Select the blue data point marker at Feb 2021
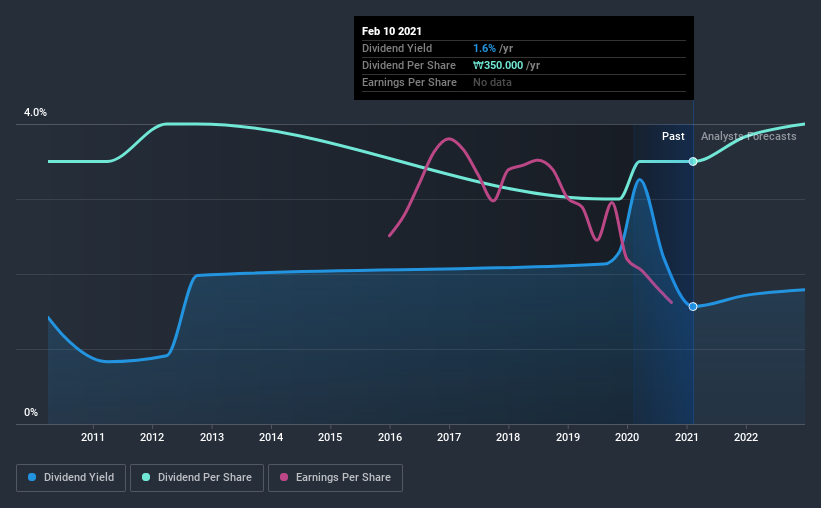821x508 pixels. coord(693,306)
